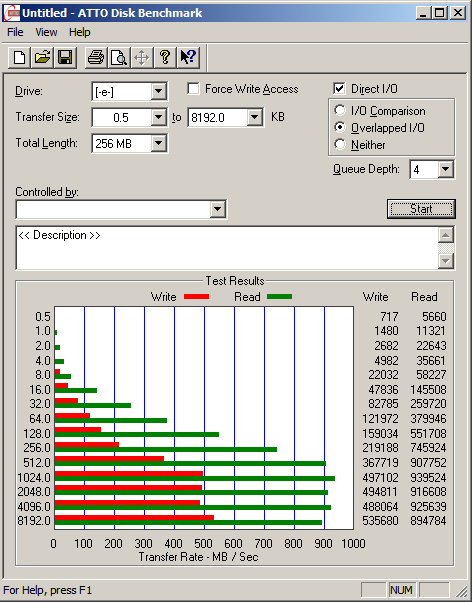472x602 pixels.
Task: Select the I/O Comparison radio button
Action: (x=340, y=111)
